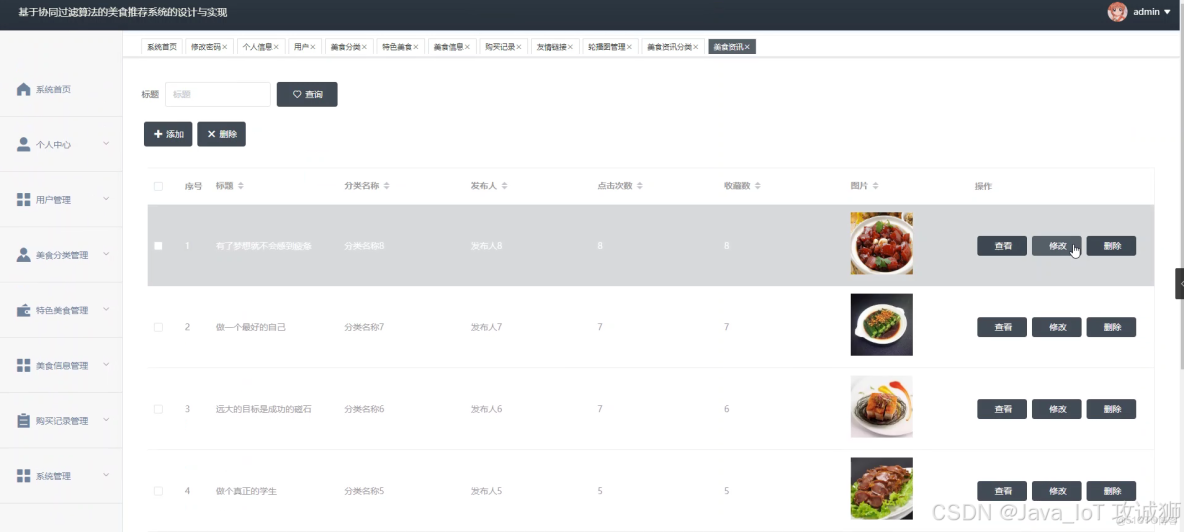
Task: Sort by the 收藏数 column arrows
Action: (757, 186)
